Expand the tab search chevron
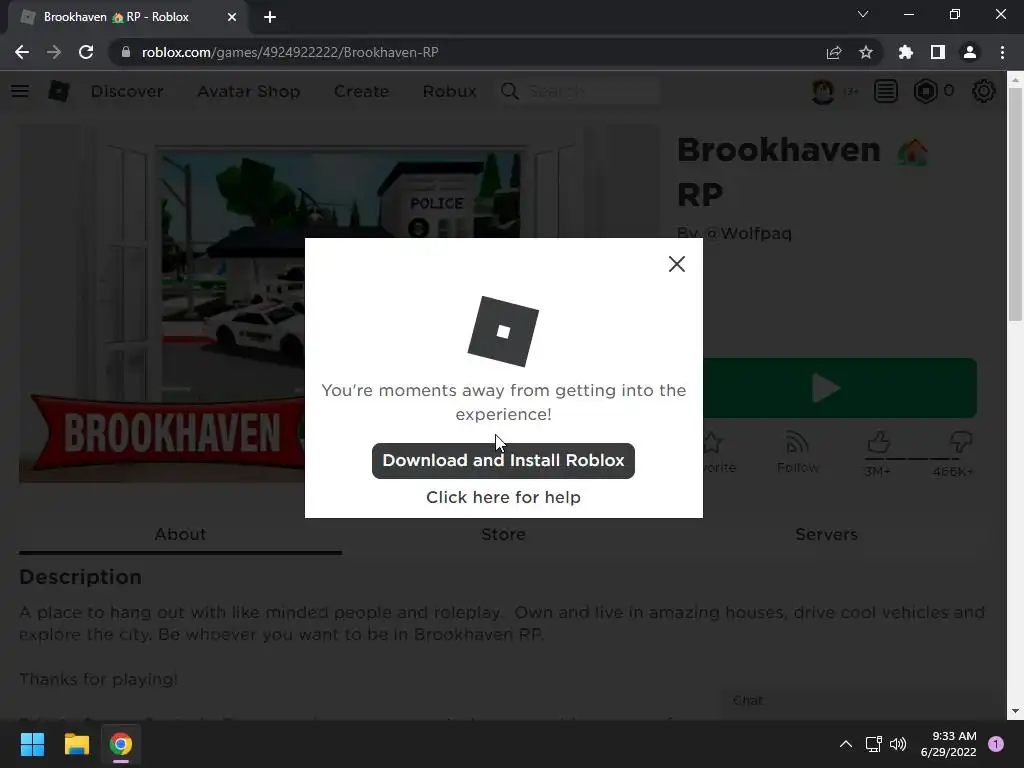Image resolution: width=1024 pixels, height=768 pixels. (863, 14)
